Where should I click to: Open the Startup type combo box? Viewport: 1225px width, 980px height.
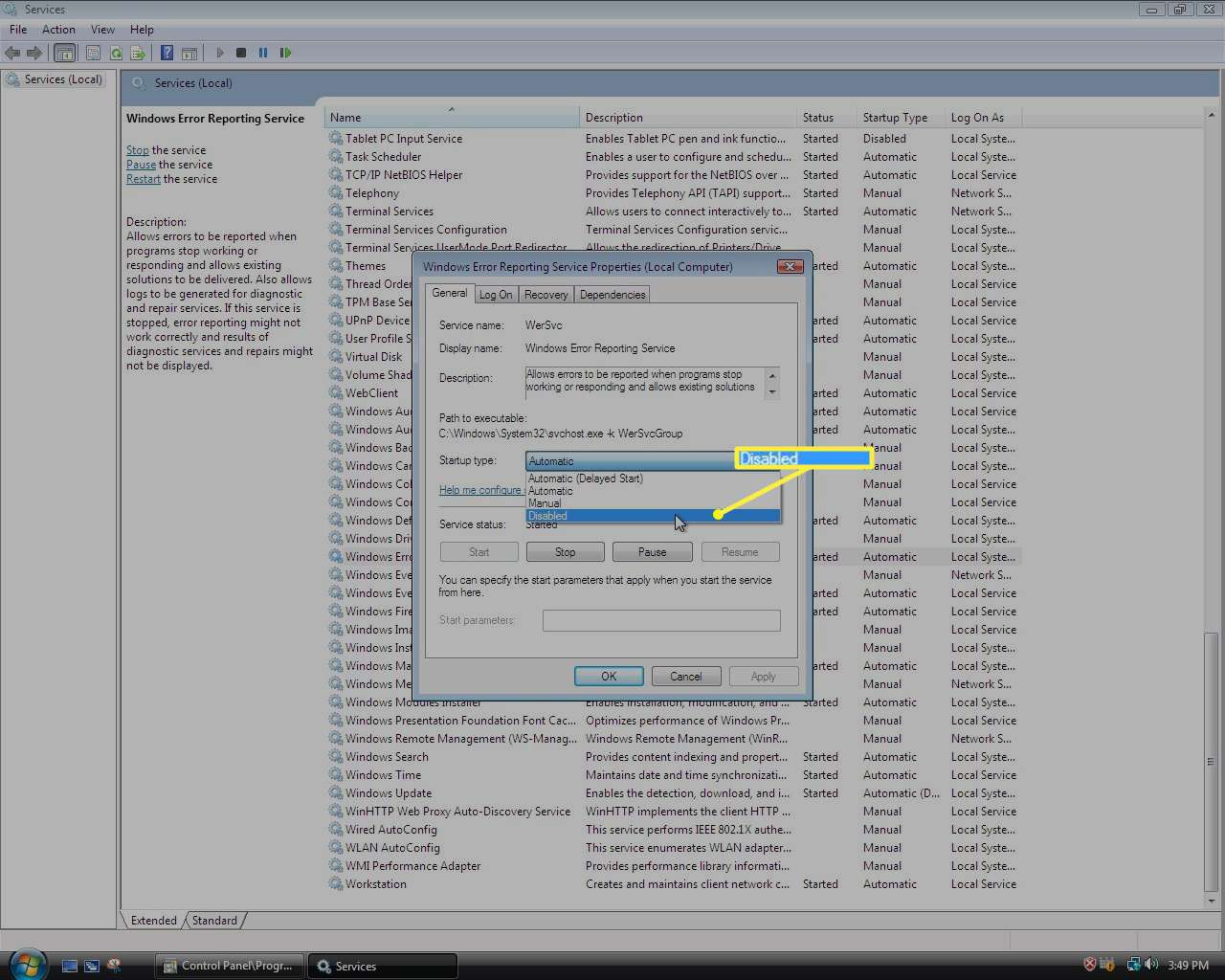pos(653,461)
